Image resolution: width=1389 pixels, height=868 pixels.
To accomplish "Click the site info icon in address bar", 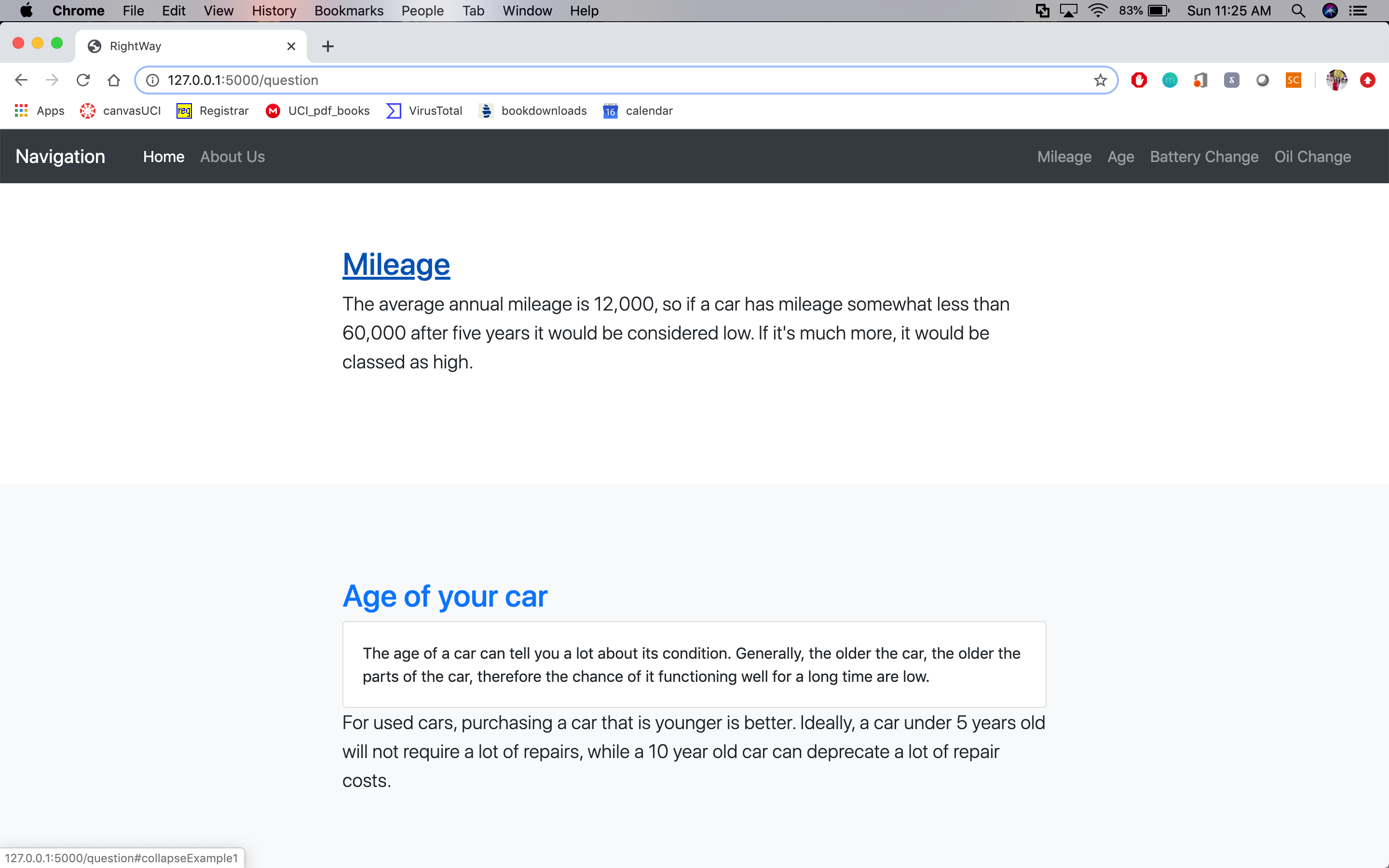I will pos(153,80).
